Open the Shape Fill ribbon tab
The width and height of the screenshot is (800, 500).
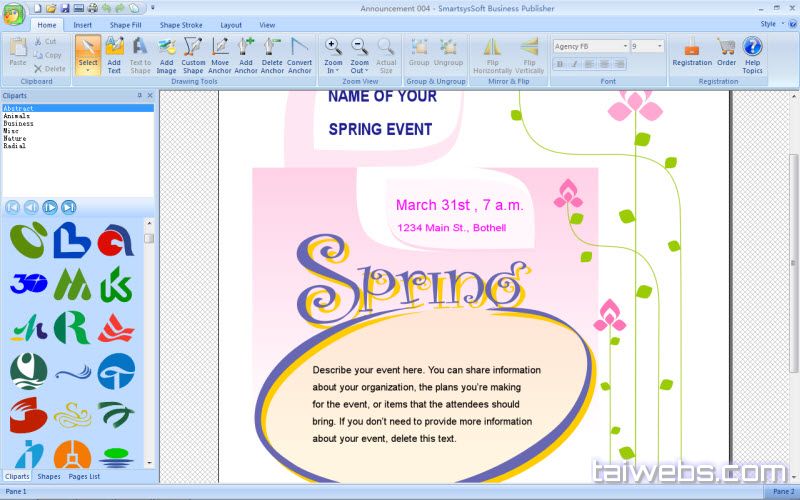tap(126, 24)
